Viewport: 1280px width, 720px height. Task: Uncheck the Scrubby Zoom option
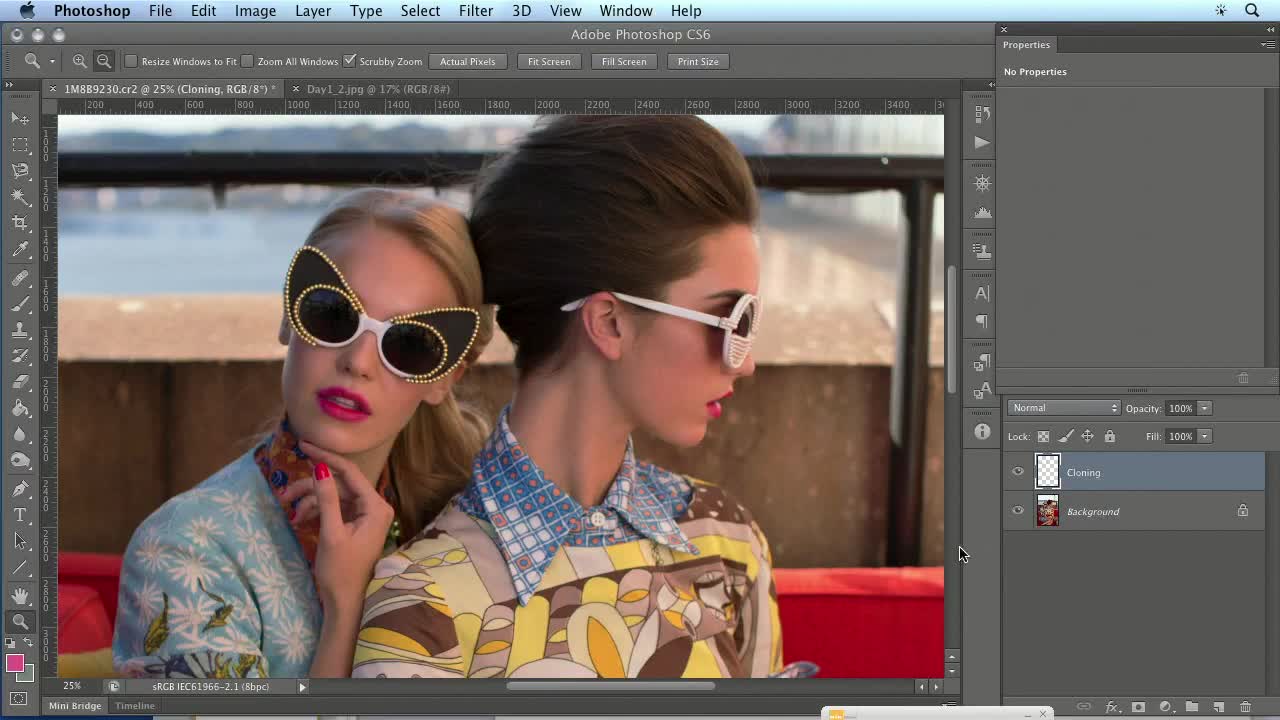[349, 61]
